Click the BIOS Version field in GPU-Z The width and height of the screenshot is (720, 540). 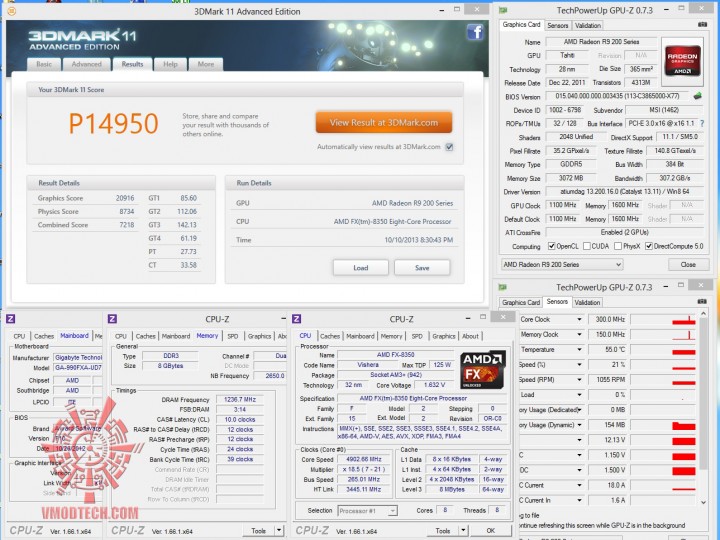point(618,96)
